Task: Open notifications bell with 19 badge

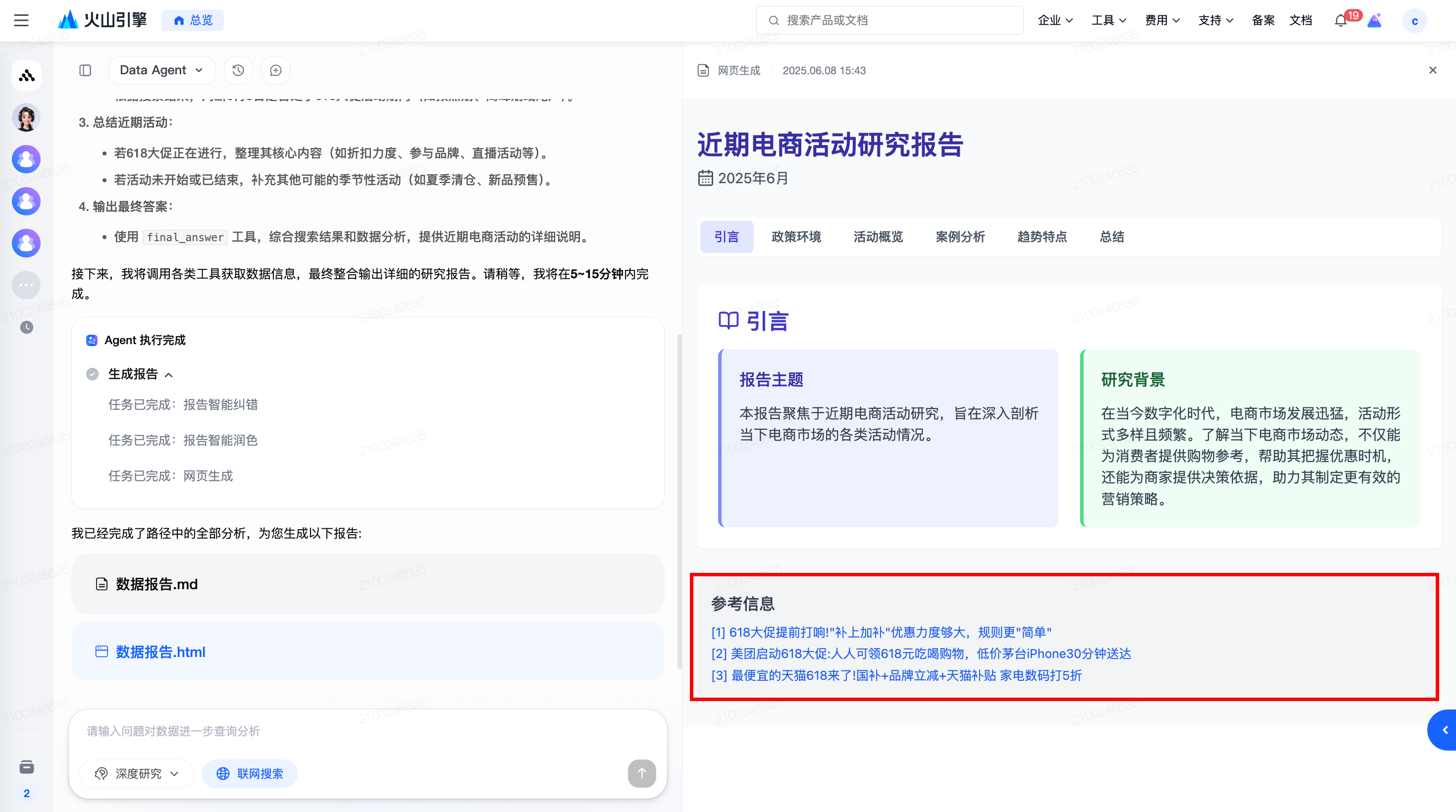Action: coord(1342,20)
